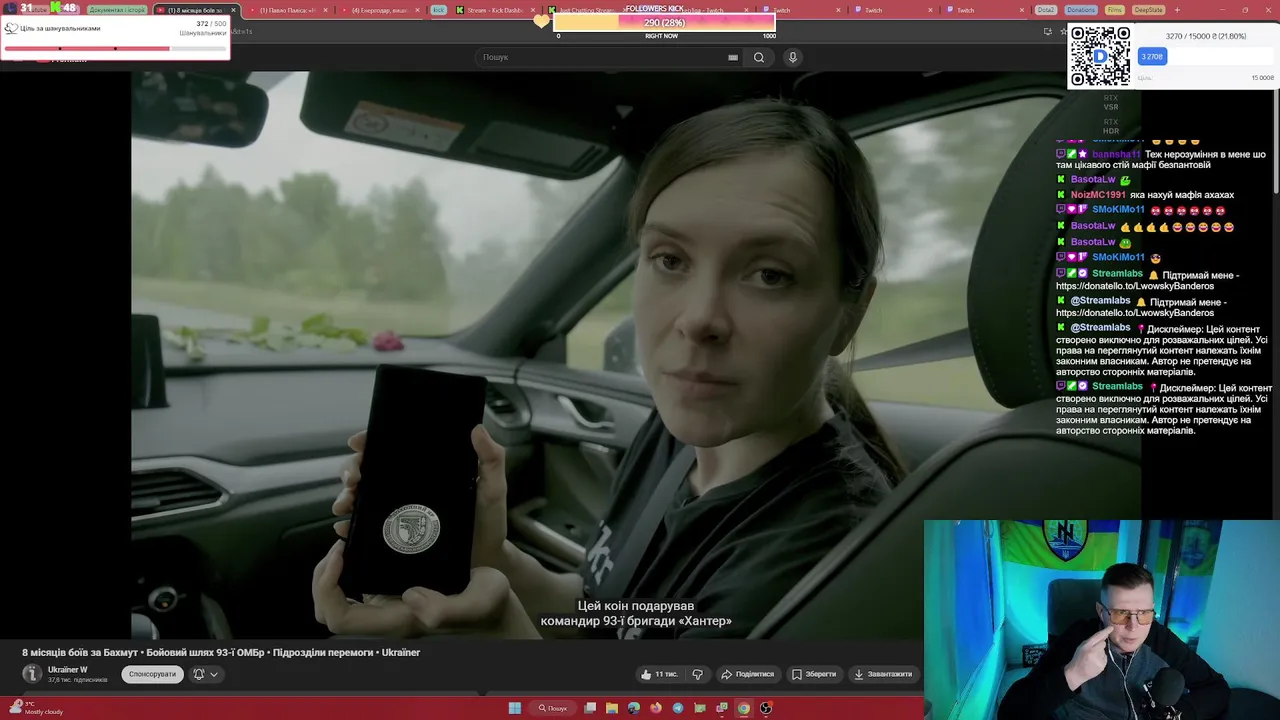
Task: Expand the notification bell dropdown
Action: point(205,674)
